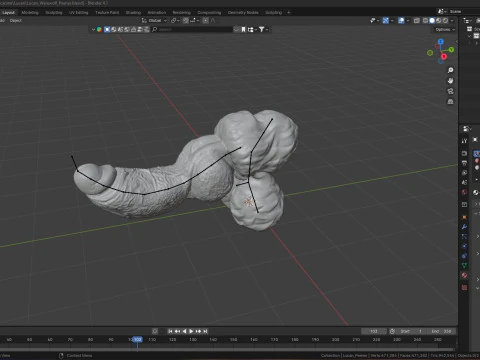Toggle proportional editing

(205, 21)
